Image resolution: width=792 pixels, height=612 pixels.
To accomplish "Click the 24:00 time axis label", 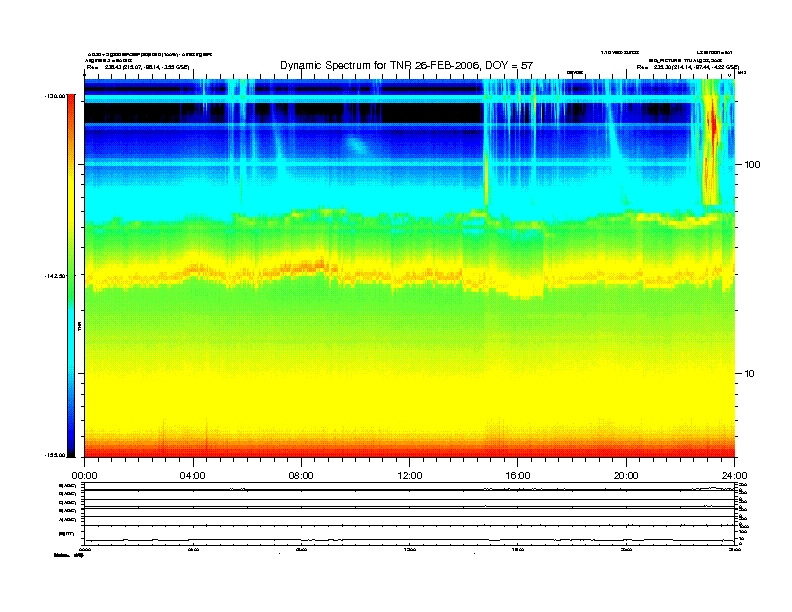I will click(x=734, y=476).
